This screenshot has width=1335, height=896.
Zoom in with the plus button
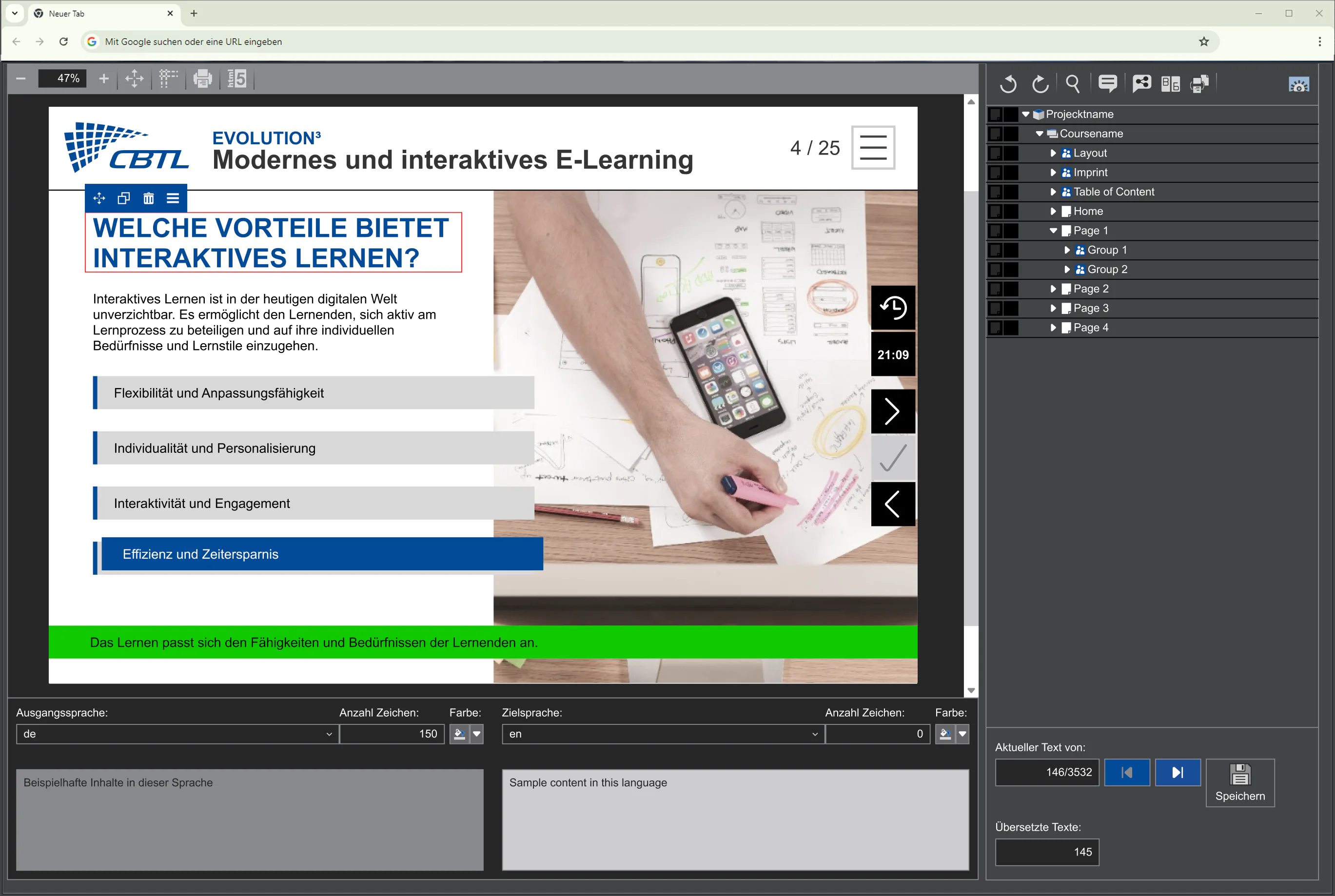coord(103,78)
